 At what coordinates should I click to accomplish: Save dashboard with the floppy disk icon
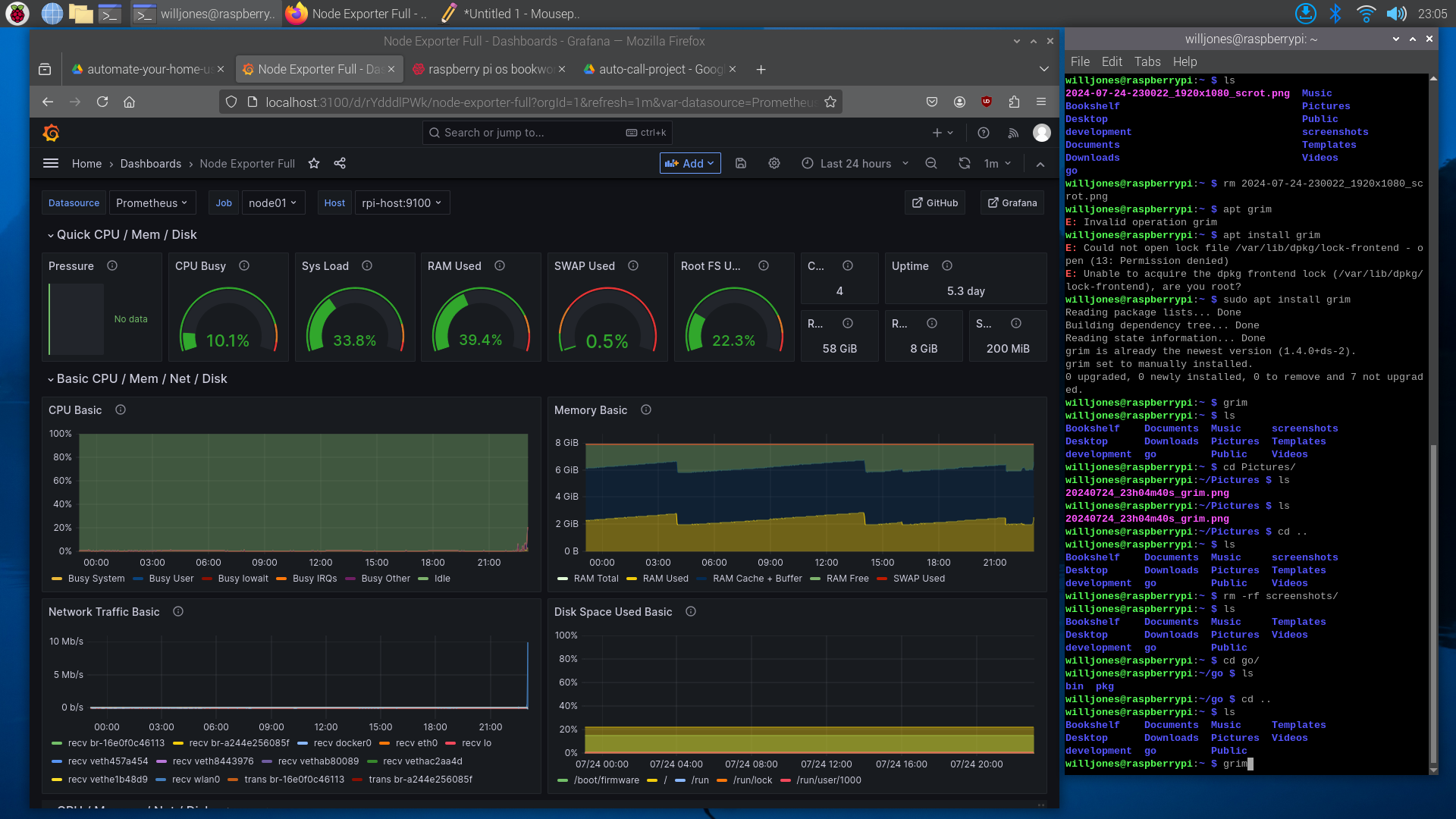(x=741, y=163)
